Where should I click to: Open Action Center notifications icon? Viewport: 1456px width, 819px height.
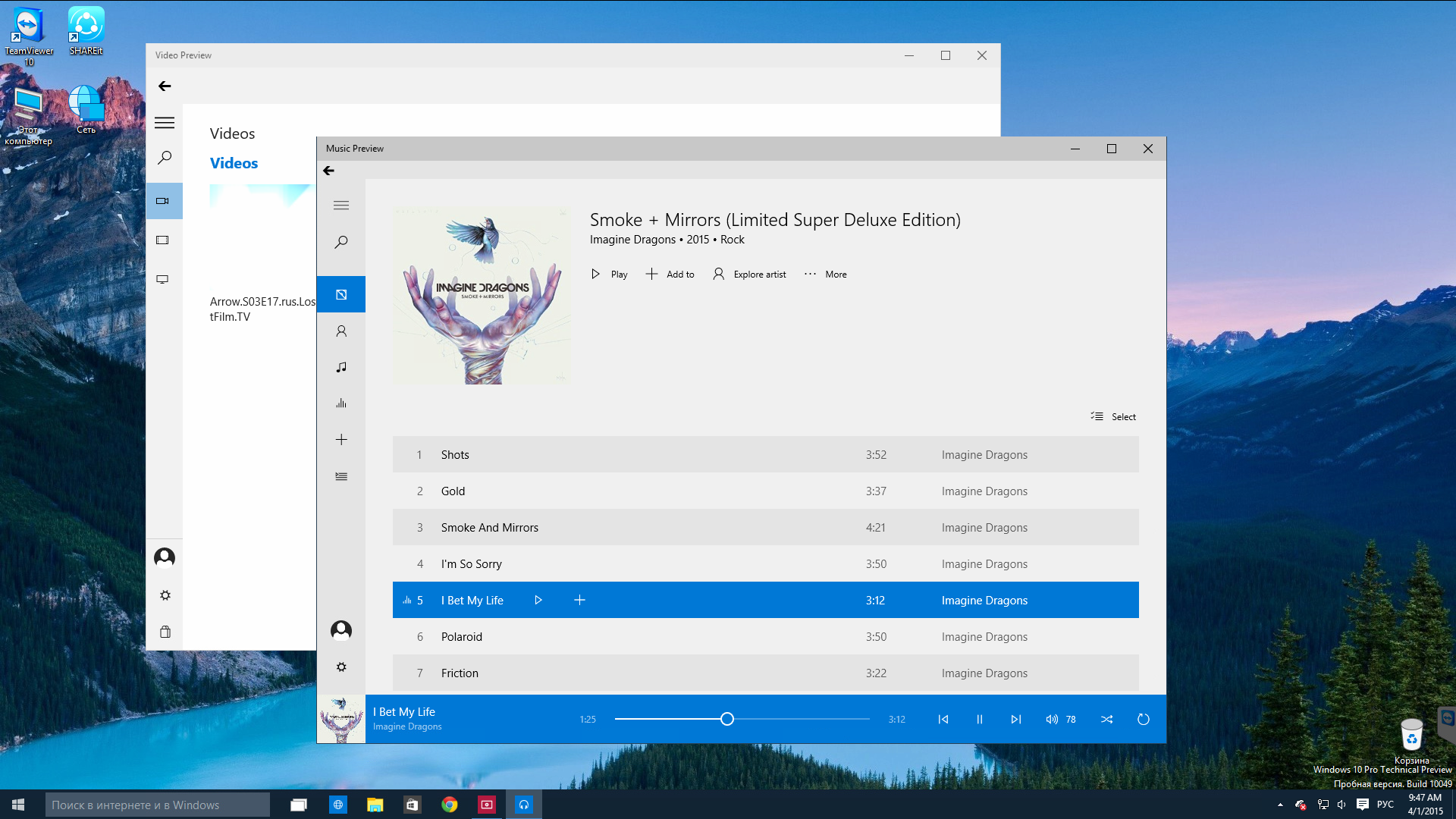(x=1363, y=805)
